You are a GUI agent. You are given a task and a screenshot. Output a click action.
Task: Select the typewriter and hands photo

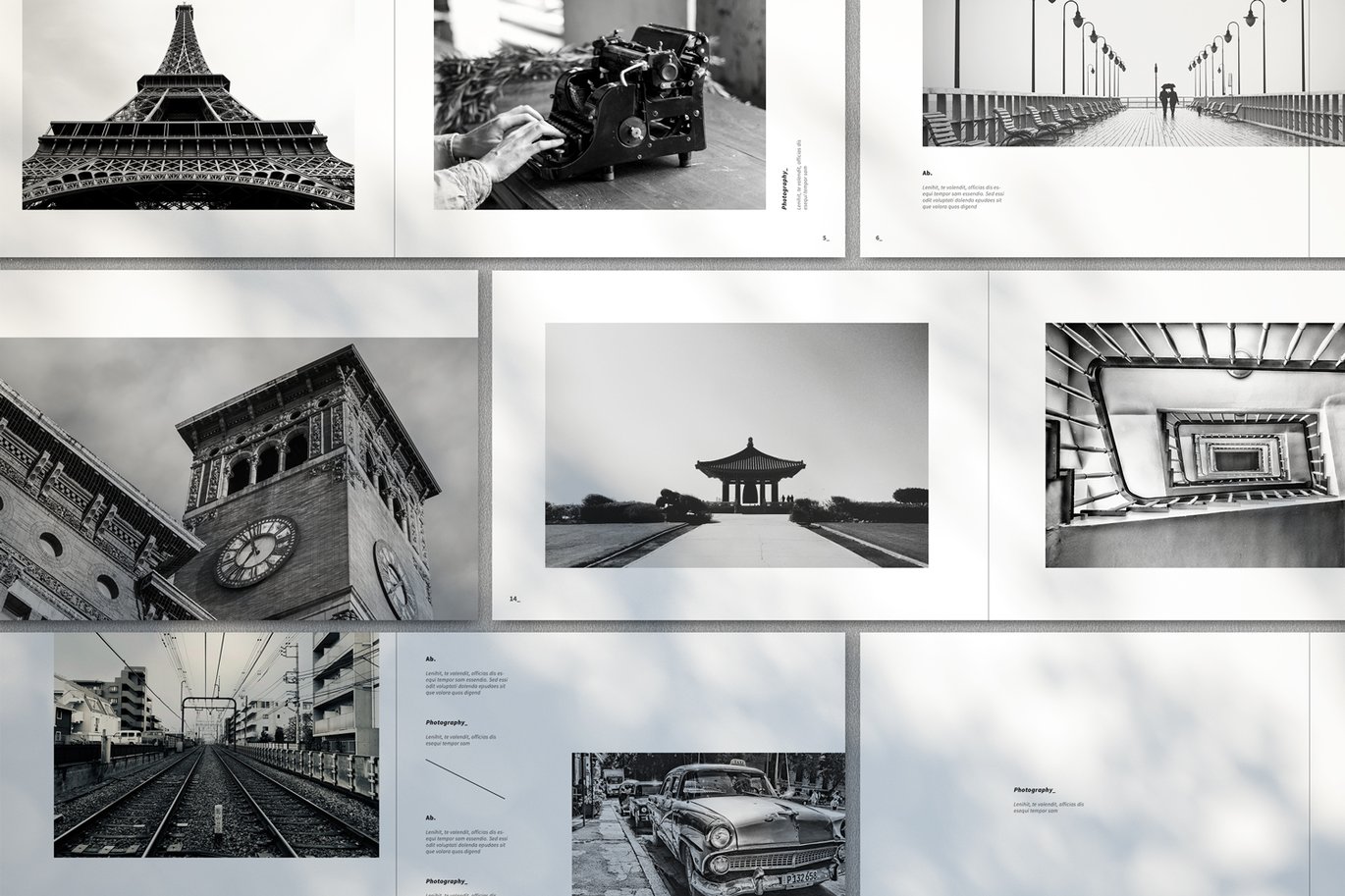pyautogui.click(x=600, y=104)
